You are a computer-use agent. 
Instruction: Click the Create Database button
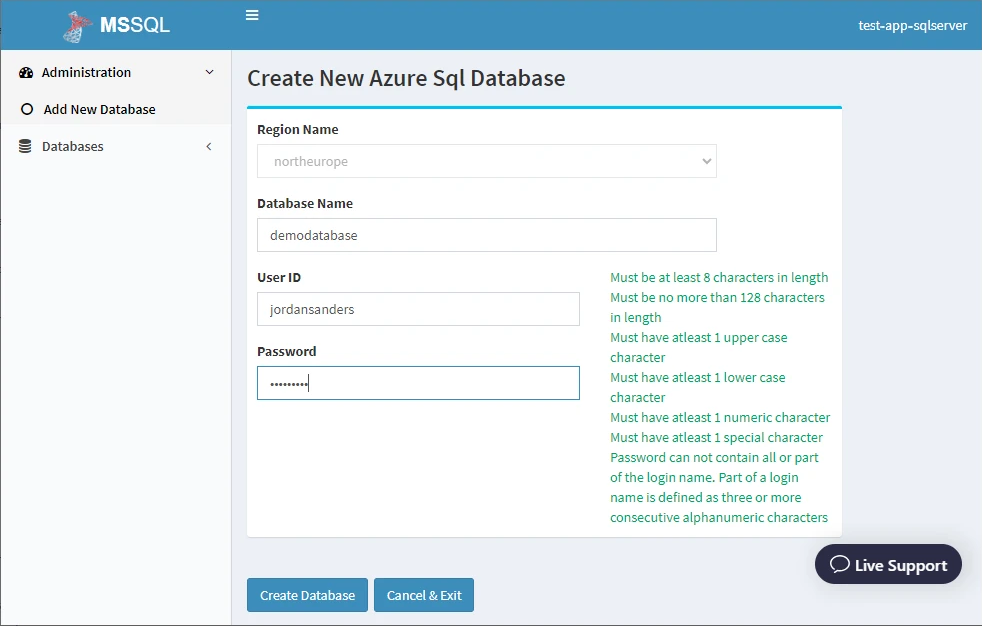click(308, 595)
